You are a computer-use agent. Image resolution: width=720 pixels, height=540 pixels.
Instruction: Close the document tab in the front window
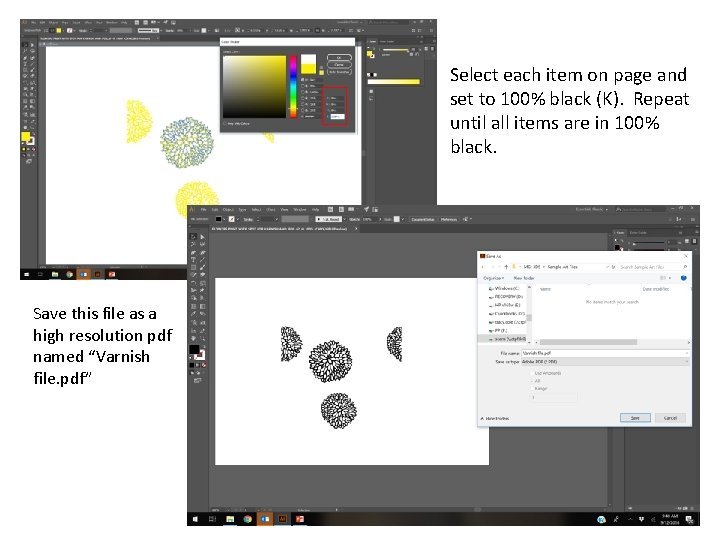pyautogui.click(x=356, y=228)
